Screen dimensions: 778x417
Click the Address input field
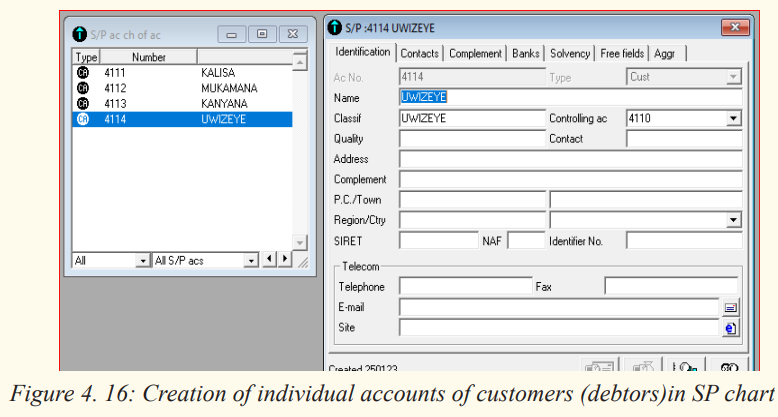[571, 159]
